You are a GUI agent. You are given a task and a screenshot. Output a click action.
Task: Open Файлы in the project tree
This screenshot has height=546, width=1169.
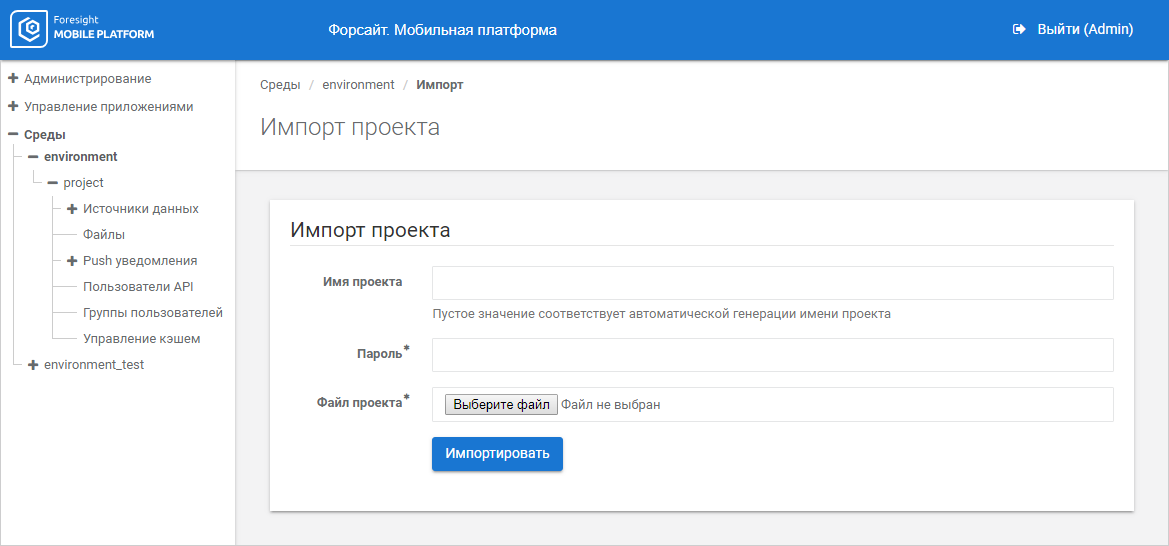point(104,235)
